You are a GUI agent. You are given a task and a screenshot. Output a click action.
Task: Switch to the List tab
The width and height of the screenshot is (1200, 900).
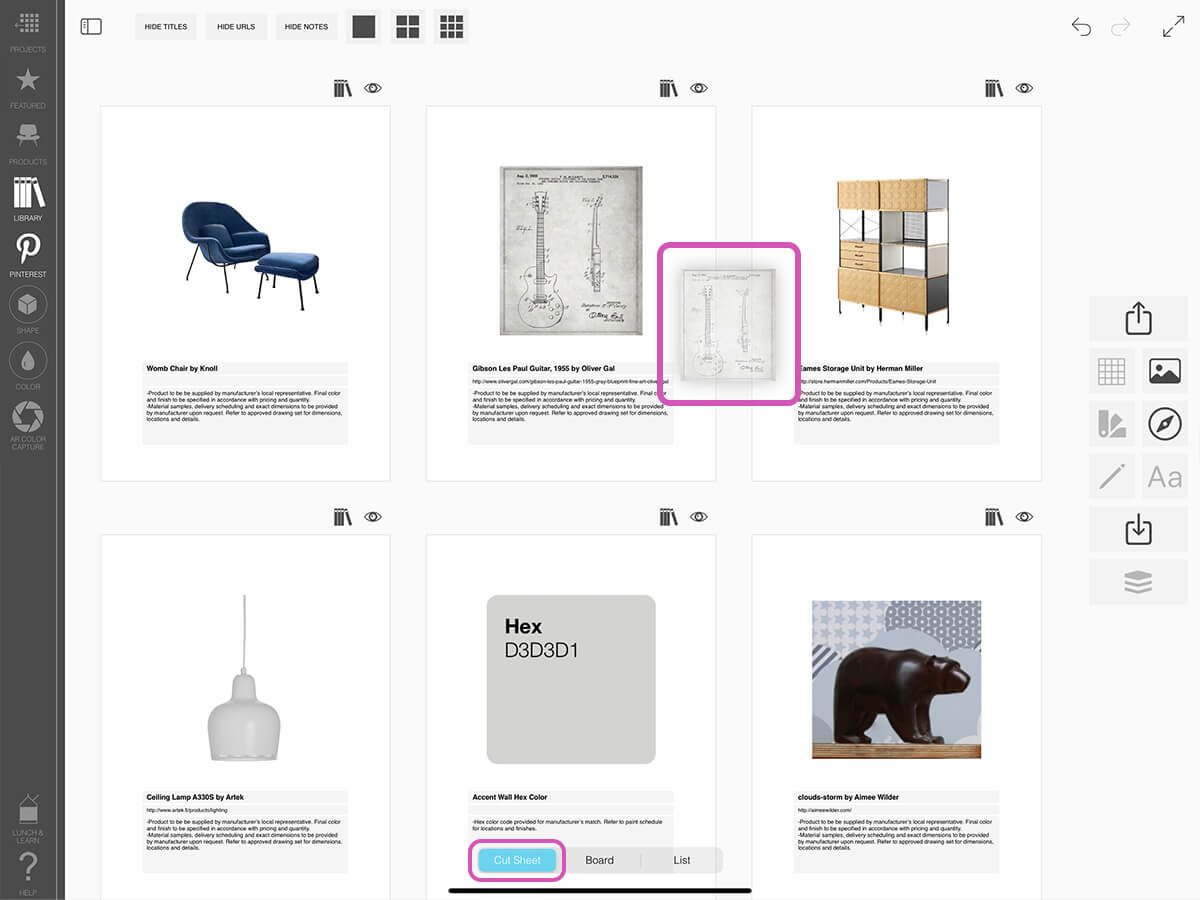tap(682, 860)
